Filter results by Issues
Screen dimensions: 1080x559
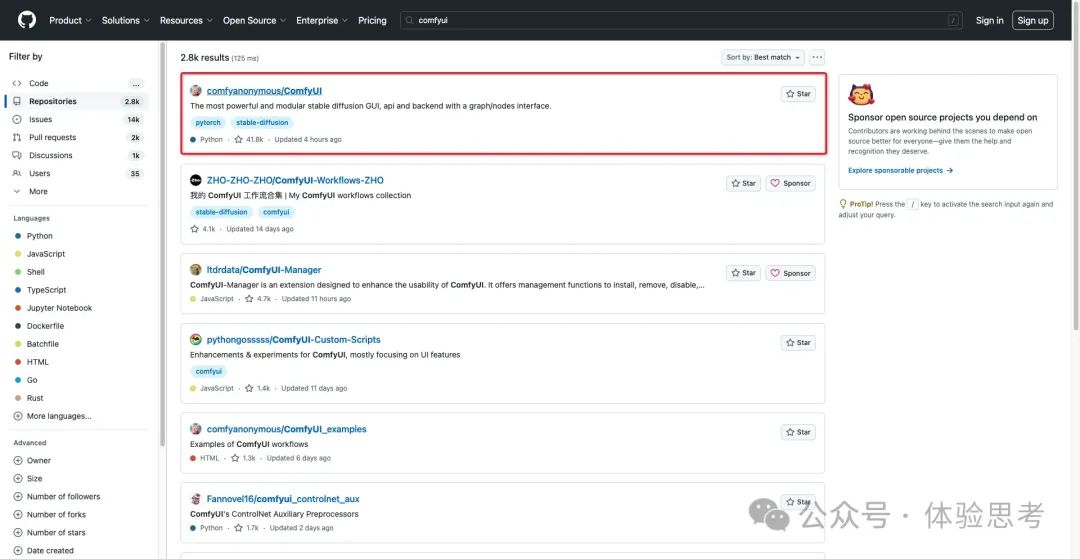coord(77,119)
